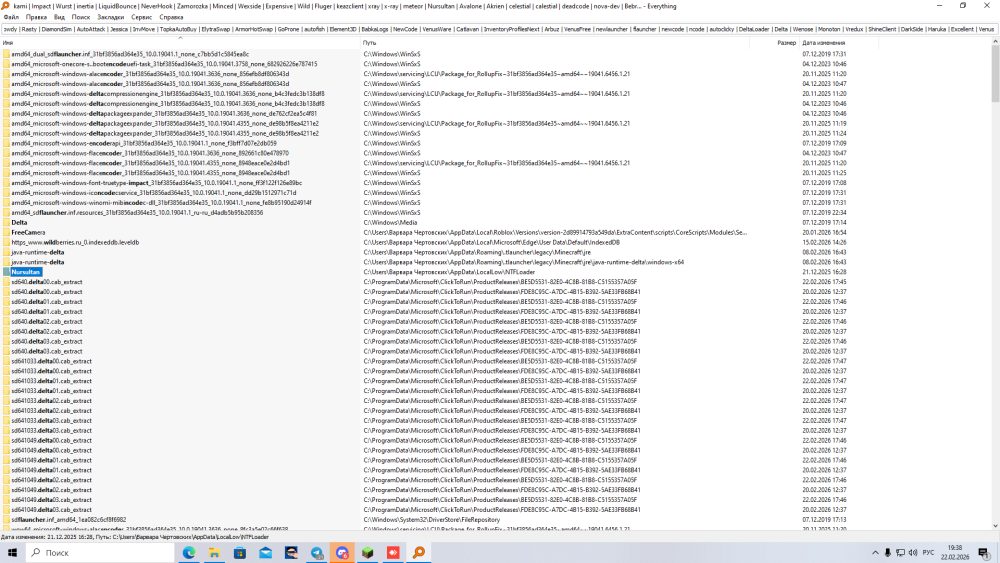The image size is (1000, 563).
Task: Click the folder icon of the Delta row
Action: pyautogui.click(x=6, y=223)
